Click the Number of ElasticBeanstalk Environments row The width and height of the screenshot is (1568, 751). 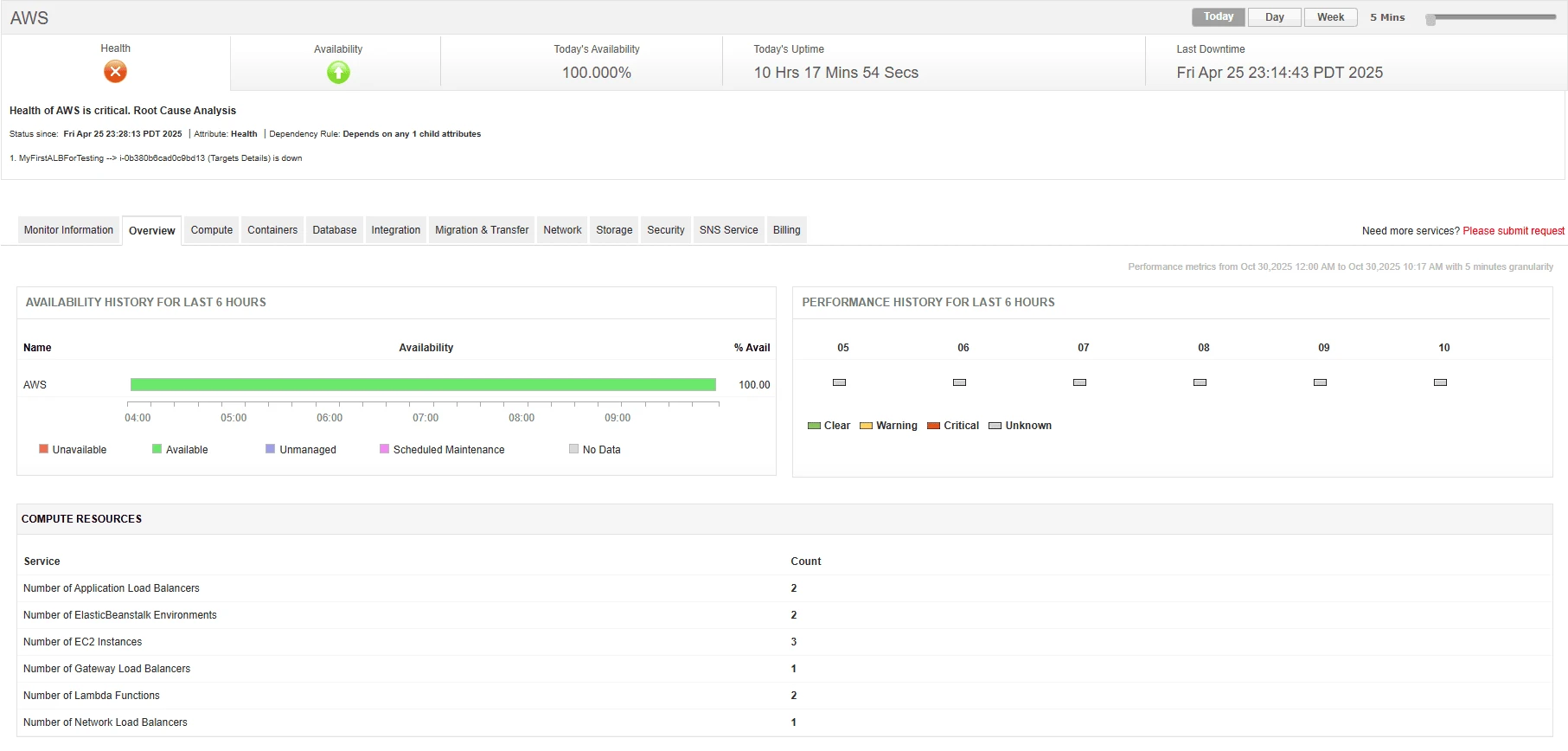point(784,615)
